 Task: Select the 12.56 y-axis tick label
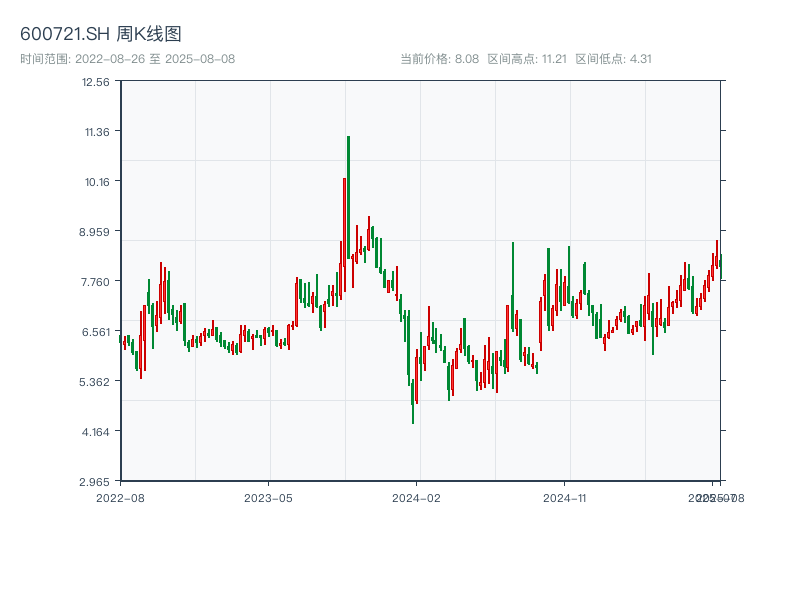coord(96,82)
